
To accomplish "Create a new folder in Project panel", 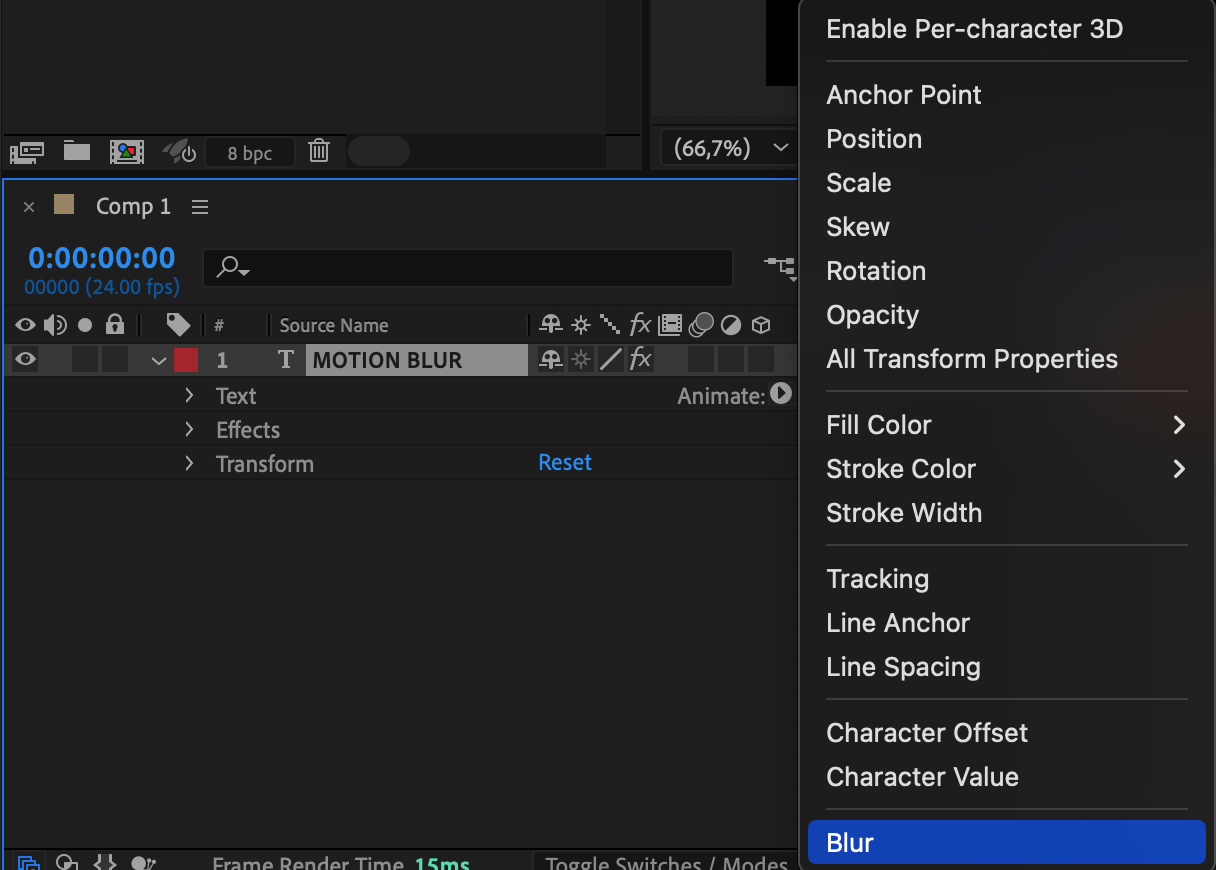I will pos(77,152).
